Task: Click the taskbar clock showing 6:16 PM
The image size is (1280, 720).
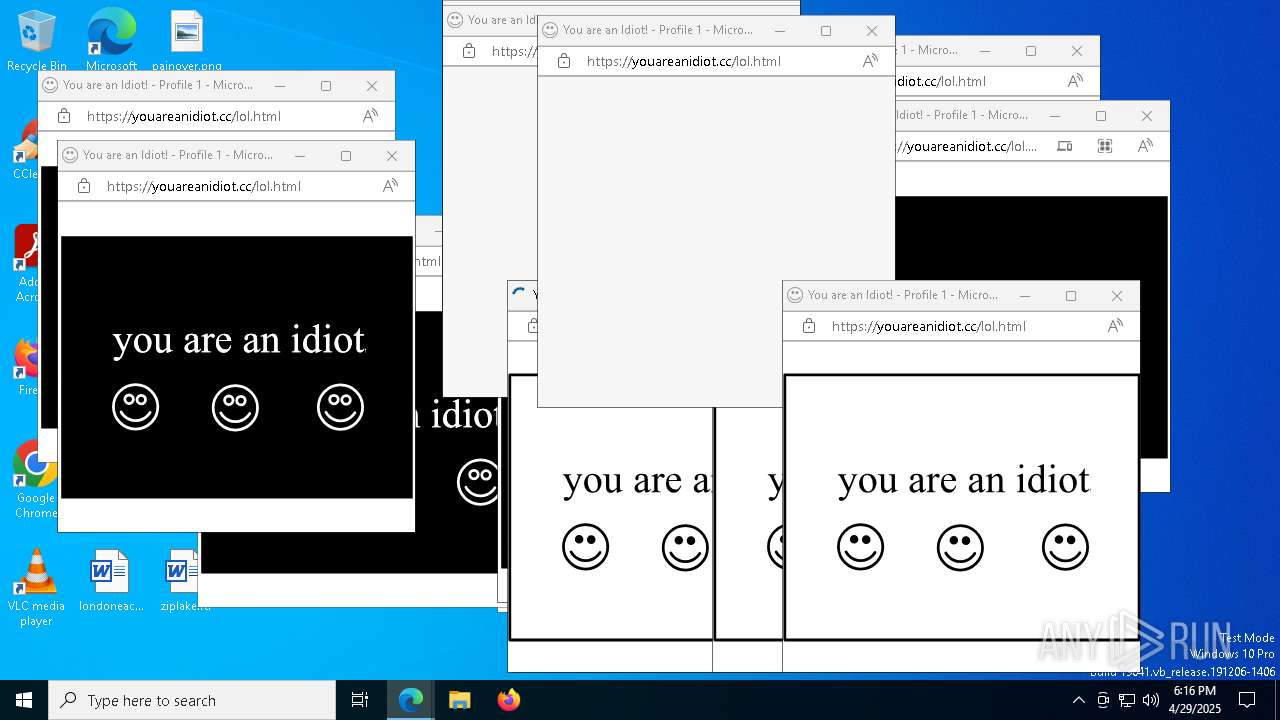Action: (1194, 700)
